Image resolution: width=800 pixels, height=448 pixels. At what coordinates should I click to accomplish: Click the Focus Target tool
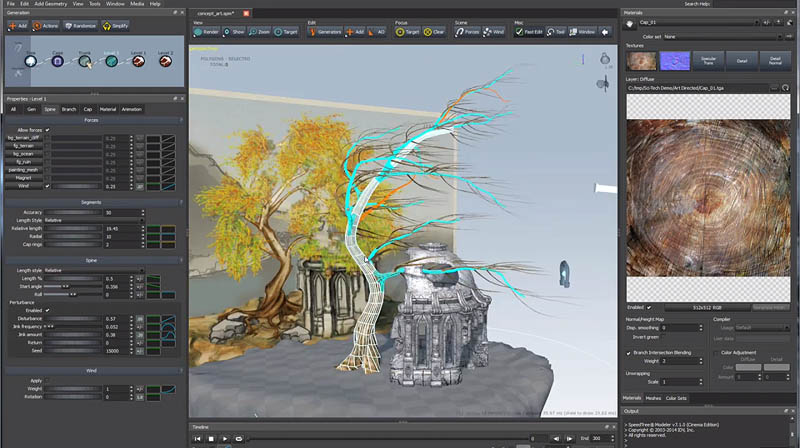click(x=408, y=32)
